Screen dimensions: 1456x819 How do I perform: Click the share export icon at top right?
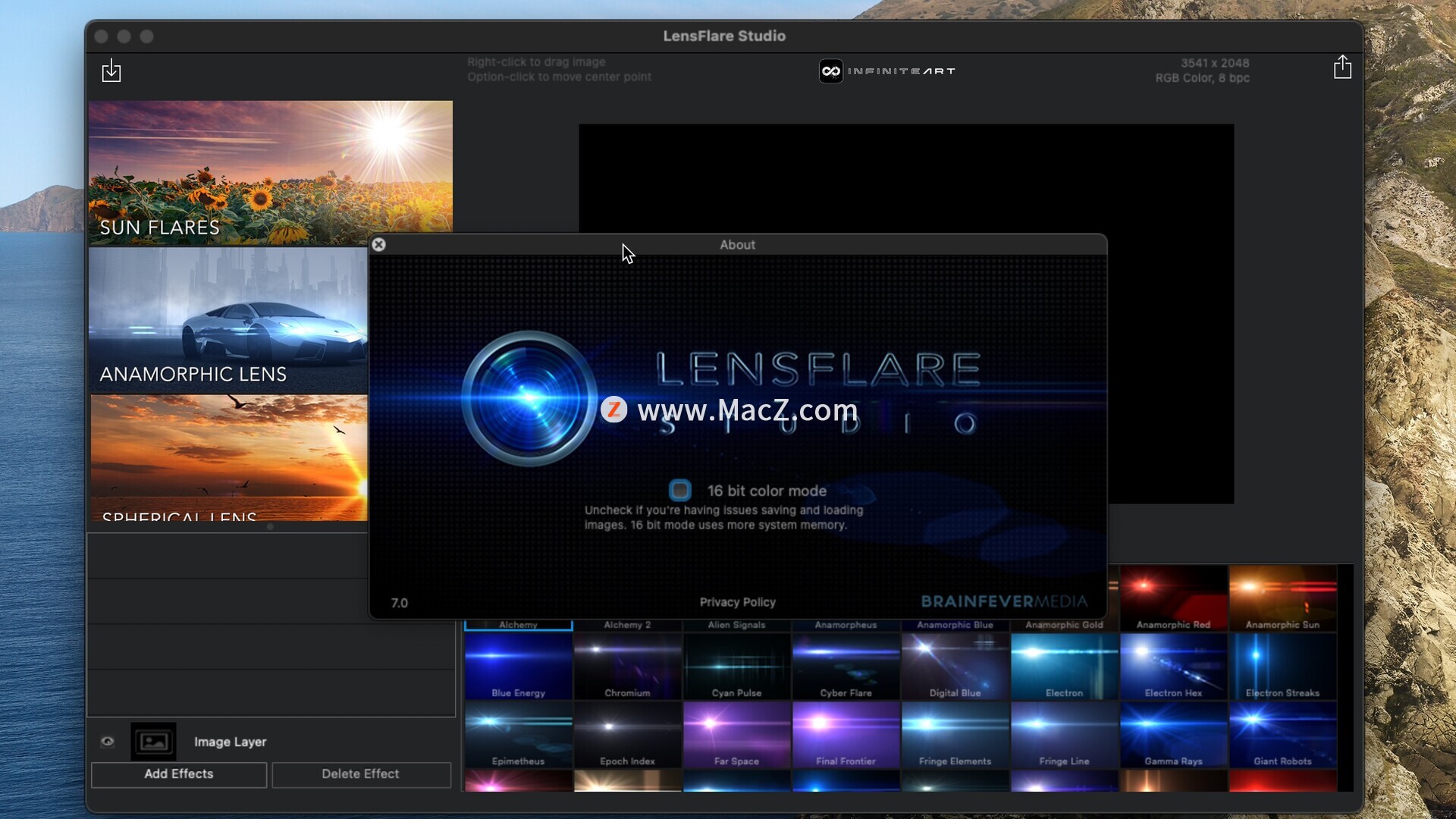tap(1342, 67)
